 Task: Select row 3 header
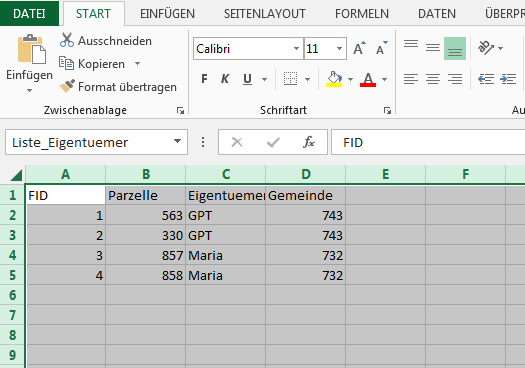tap(12, 235)
